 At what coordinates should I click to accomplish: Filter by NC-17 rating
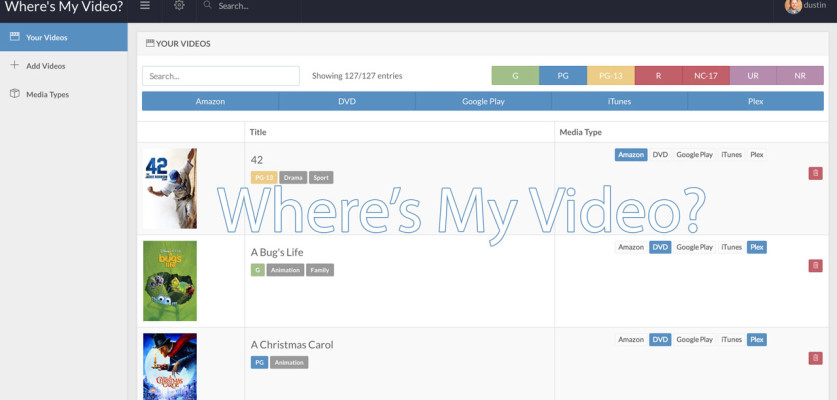tap(706, 76)
